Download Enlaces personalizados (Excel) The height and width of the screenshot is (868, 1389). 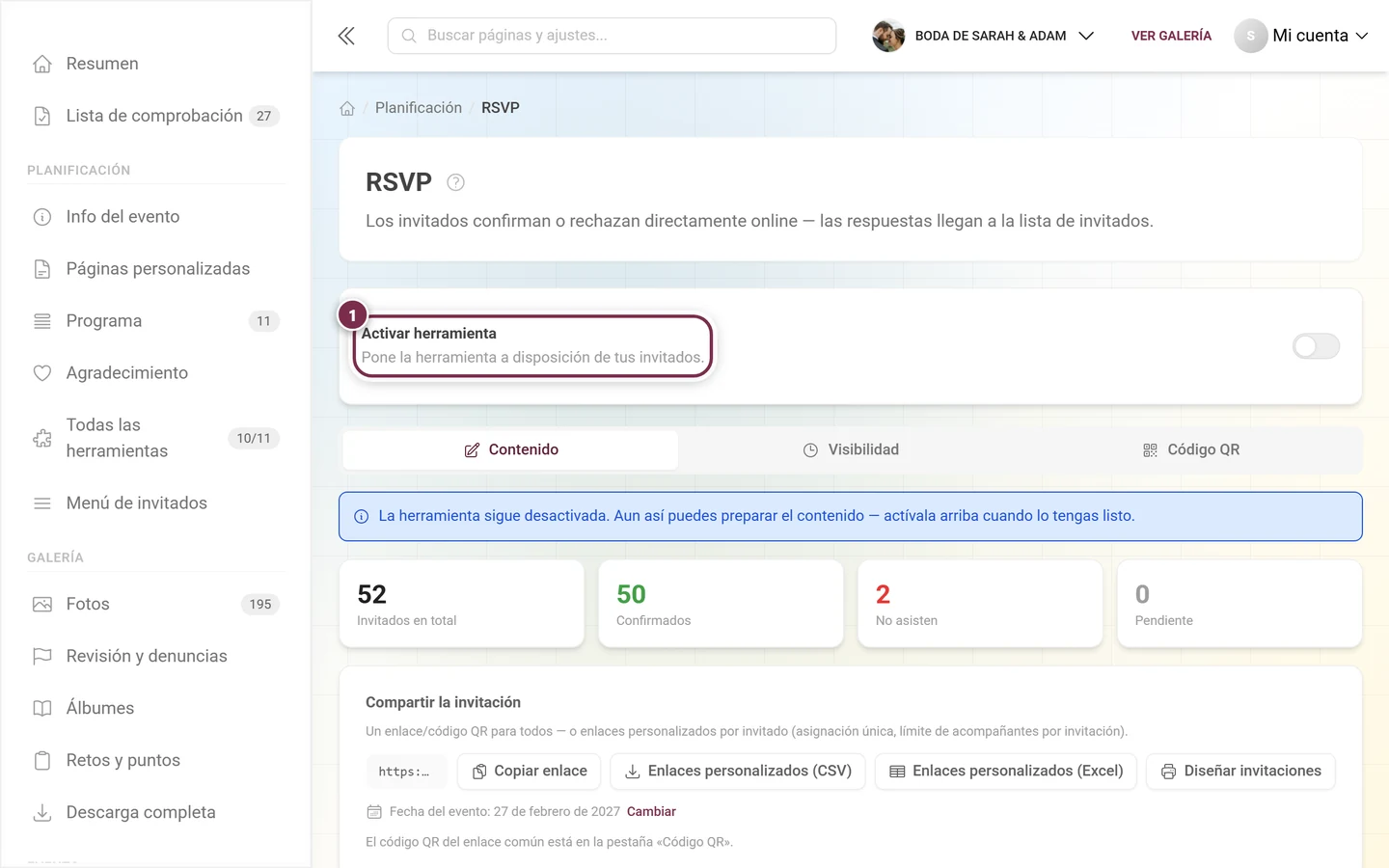pyautogui.click(x=1006, y=772)
